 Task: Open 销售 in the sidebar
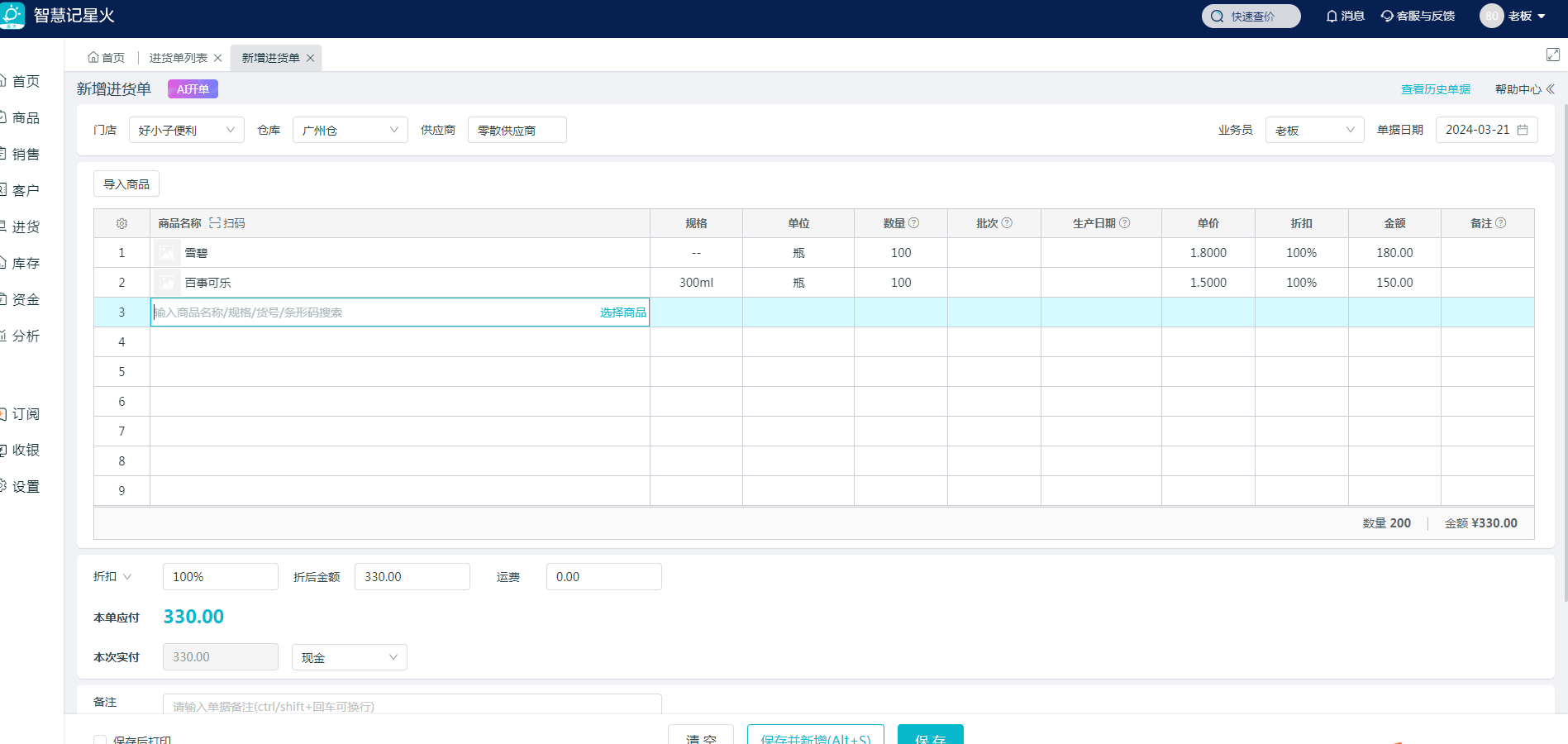click(26, 154)
